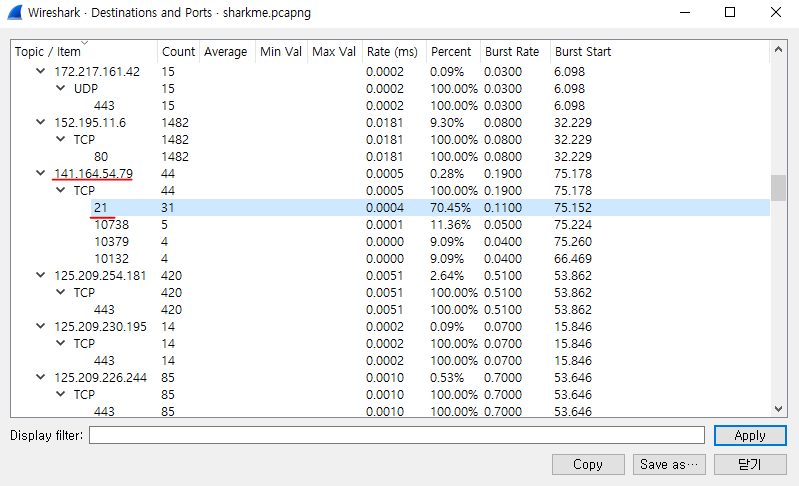Select the port 10738 row
799x486 pixels.
[x=390, y=224]
